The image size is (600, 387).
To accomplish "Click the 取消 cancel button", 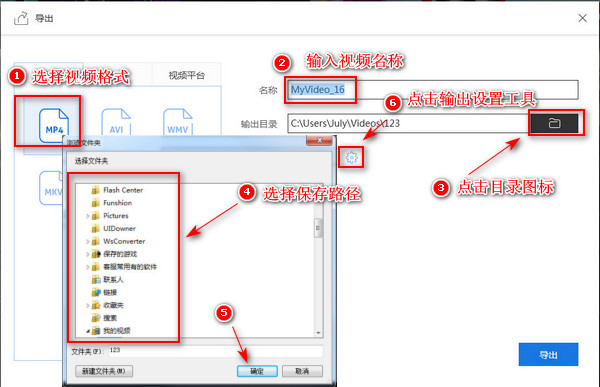I will point(302,371).
